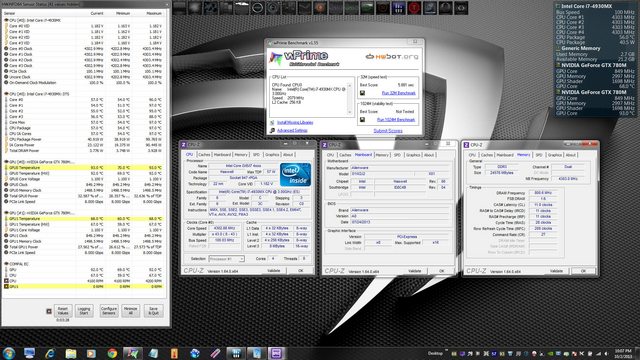Select About tab in the left CPU-Z window
Screen dimensions: 640x360
click(288, 155)
